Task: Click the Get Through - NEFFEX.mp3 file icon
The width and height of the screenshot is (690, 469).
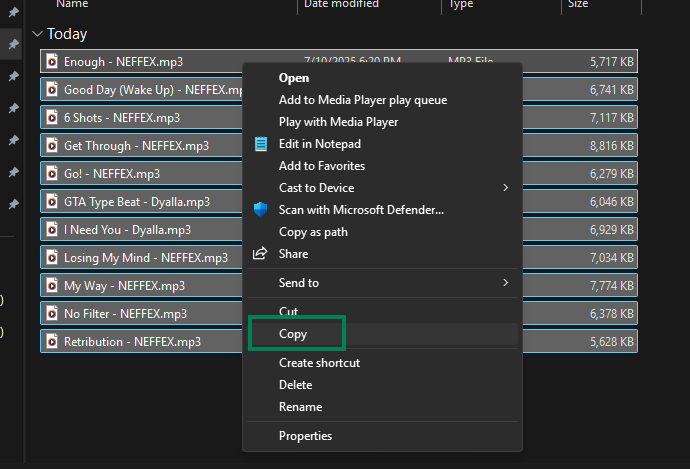Action: pyautogui.click(x=52, y=146)
